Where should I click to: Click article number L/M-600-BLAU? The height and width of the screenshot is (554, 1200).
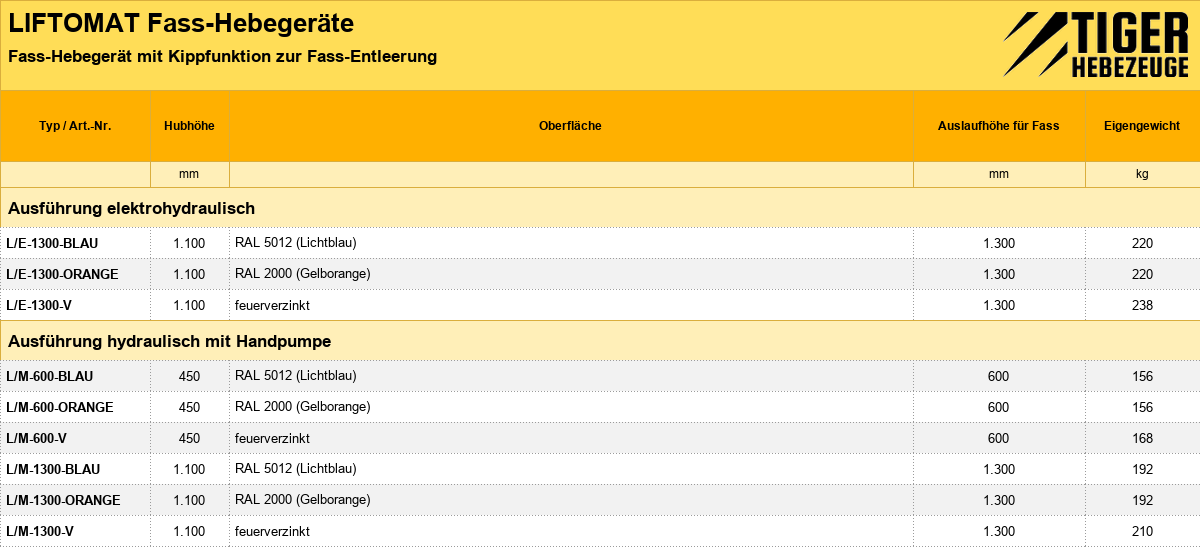50,376
